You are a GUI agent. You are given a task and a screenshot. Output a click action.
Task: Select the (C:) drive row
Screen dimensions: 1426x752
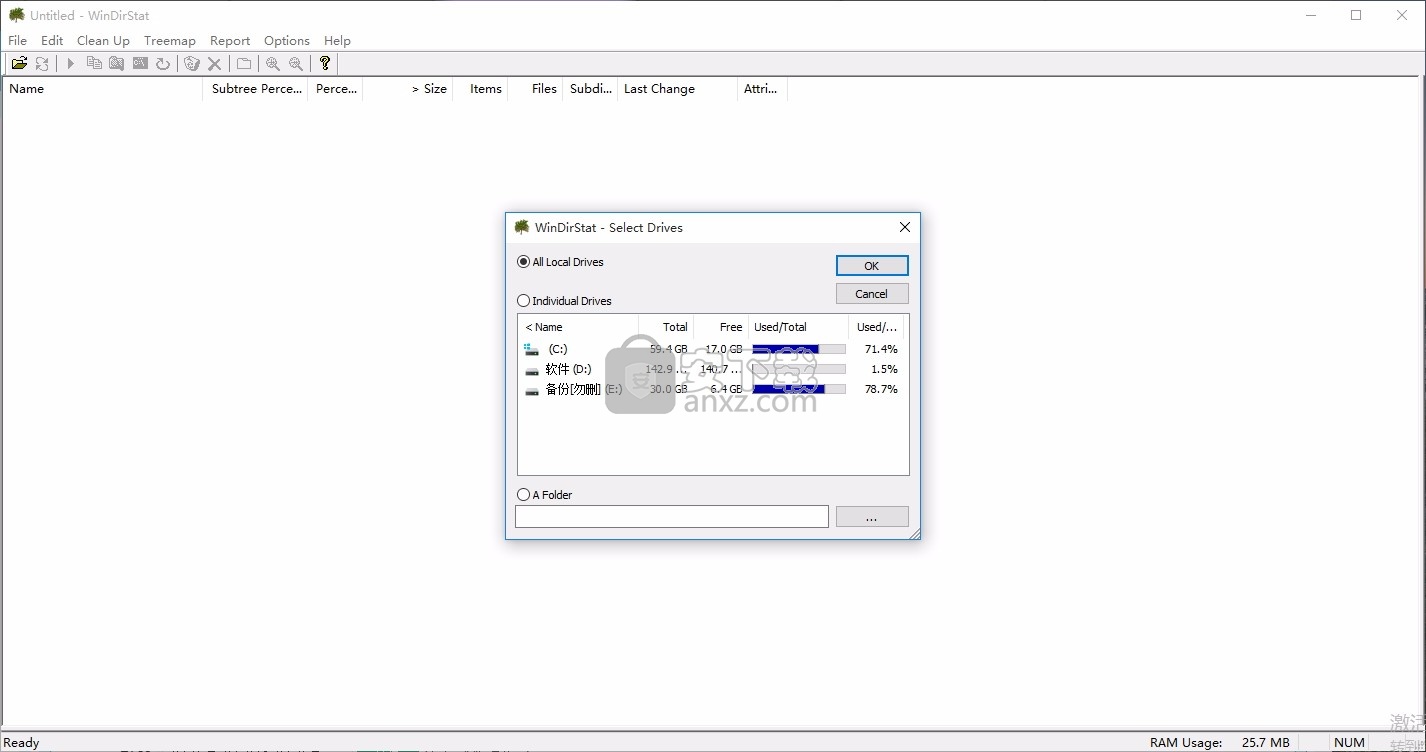(x=713, y=349)
